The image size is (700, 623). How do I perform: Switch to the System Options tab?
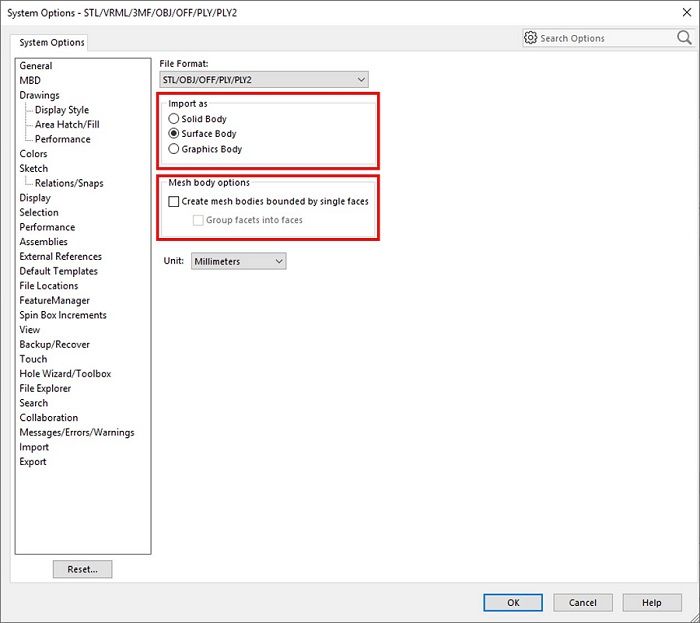point(52,43)
